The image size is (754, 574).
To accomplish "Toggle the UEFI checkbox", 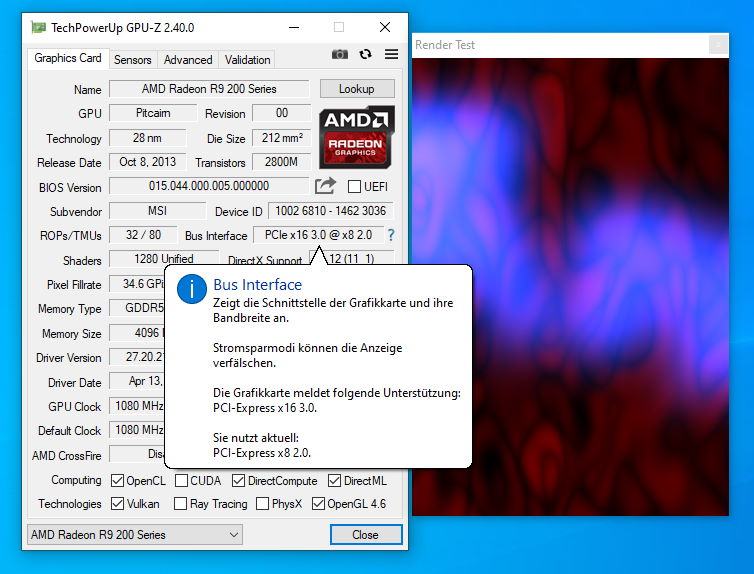I will (x=354, y=187).
